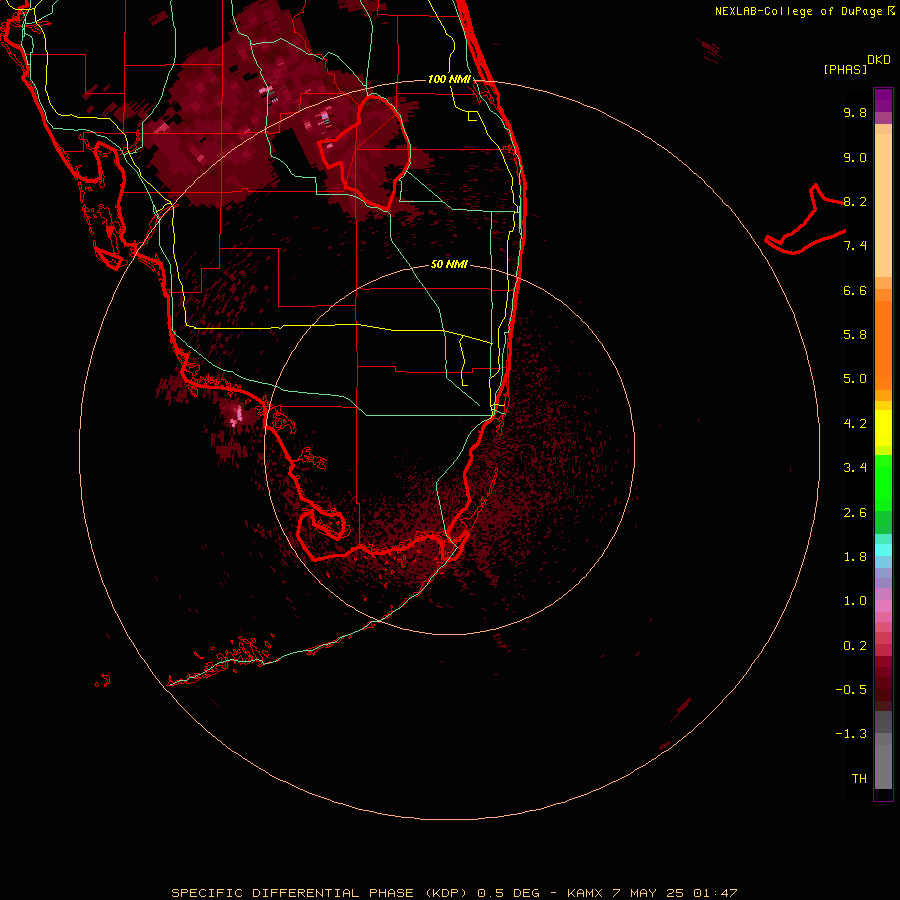The width and height of the screenshot is (900, 900).
Task: Click the 9.0 colorbar value
Action: pos(855,157)
